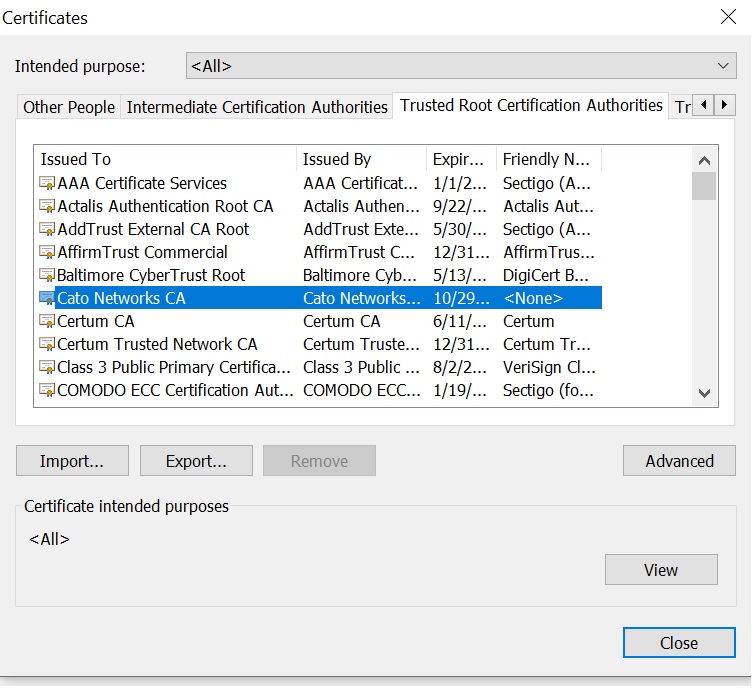The height and width of the screenshot is (692, 755).
Task: Select the Class 3 Public Primary certificate row
Action: (318, 368)
